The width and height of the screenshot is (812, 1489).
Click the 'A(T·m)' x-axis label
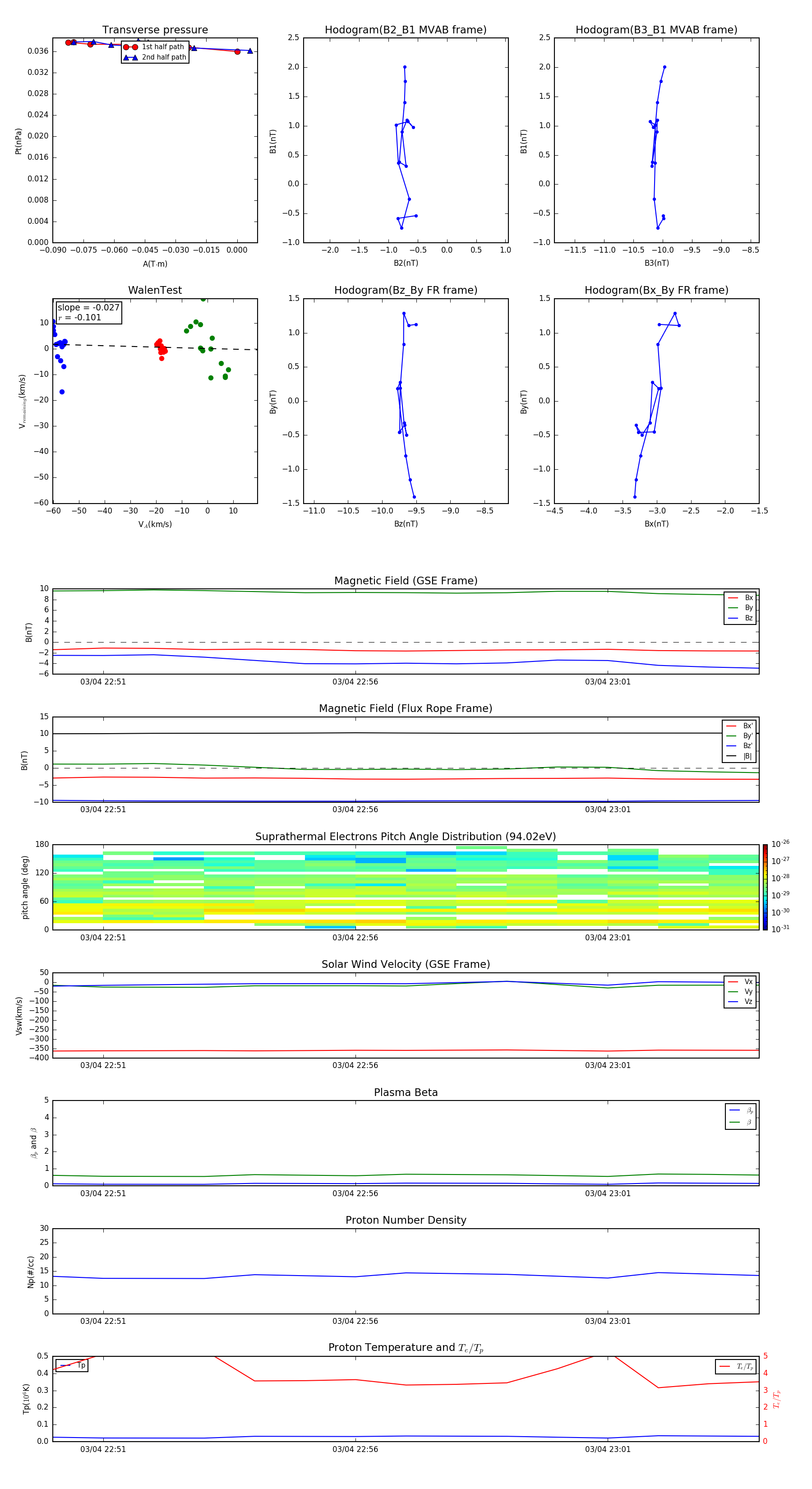click(155, 264)
